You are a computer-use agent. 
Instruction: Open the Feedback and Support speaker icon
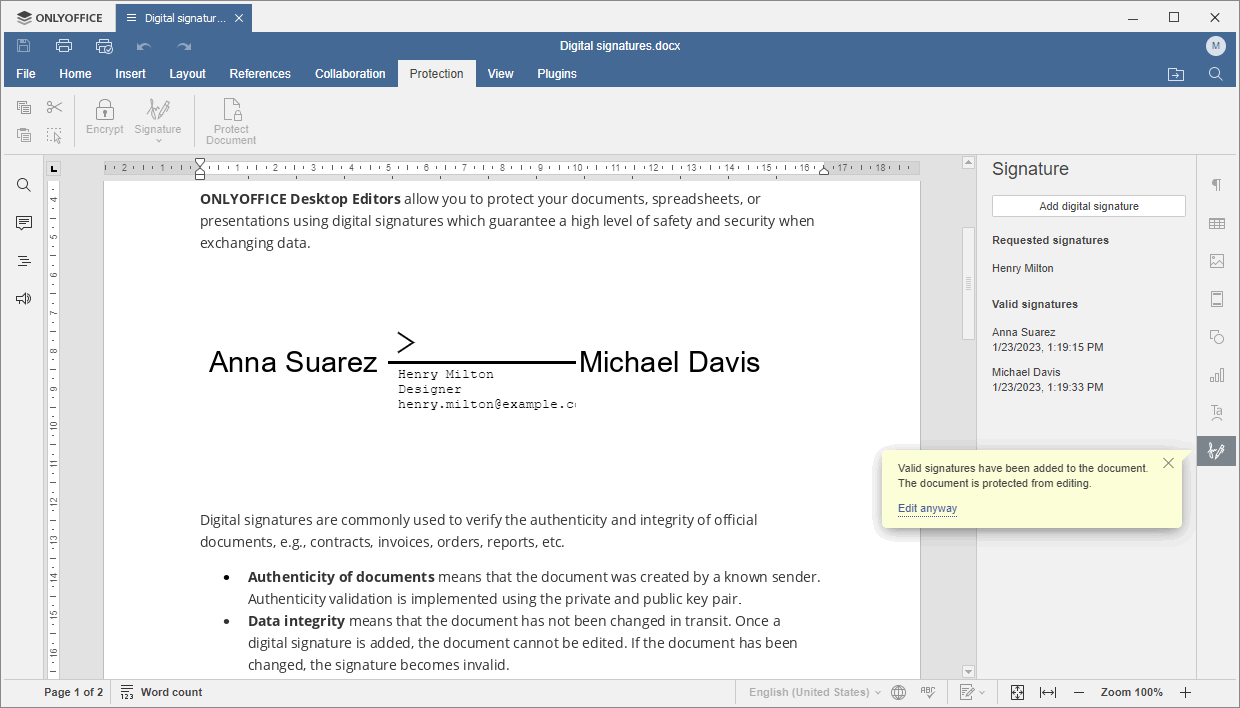(23, 298)
